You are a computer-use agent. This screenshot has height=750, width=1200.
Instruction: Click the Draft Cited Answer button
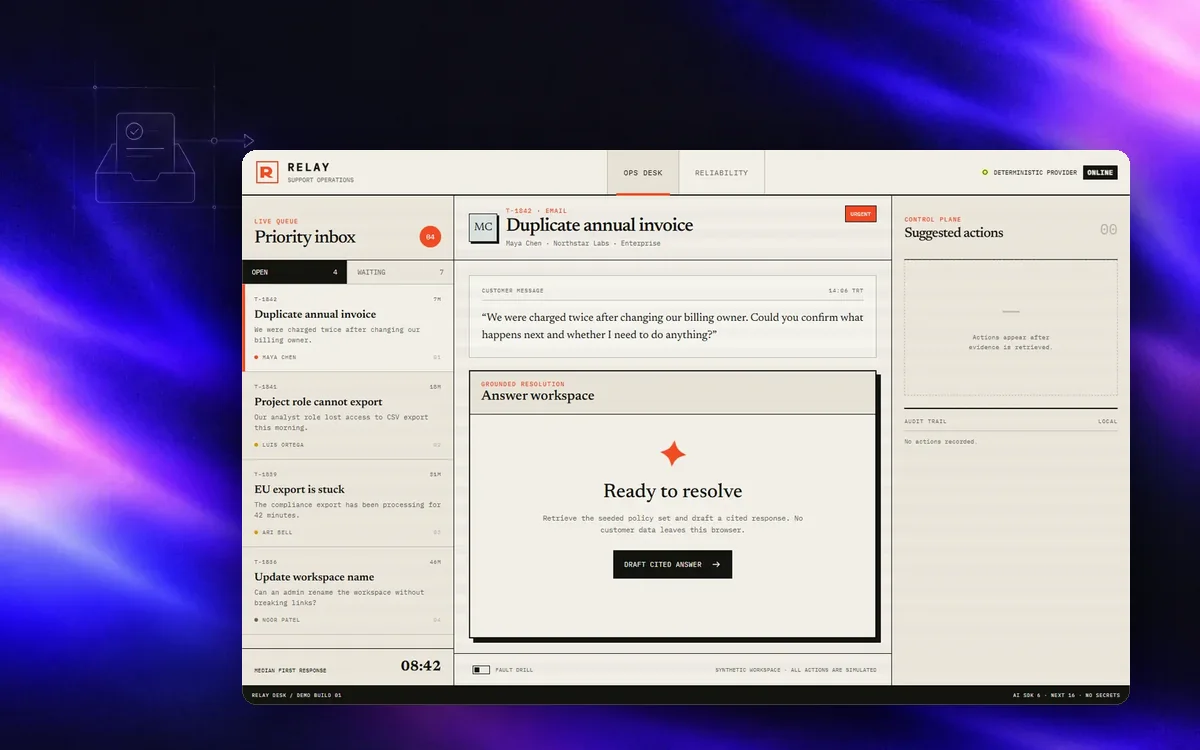pos(673,564)
